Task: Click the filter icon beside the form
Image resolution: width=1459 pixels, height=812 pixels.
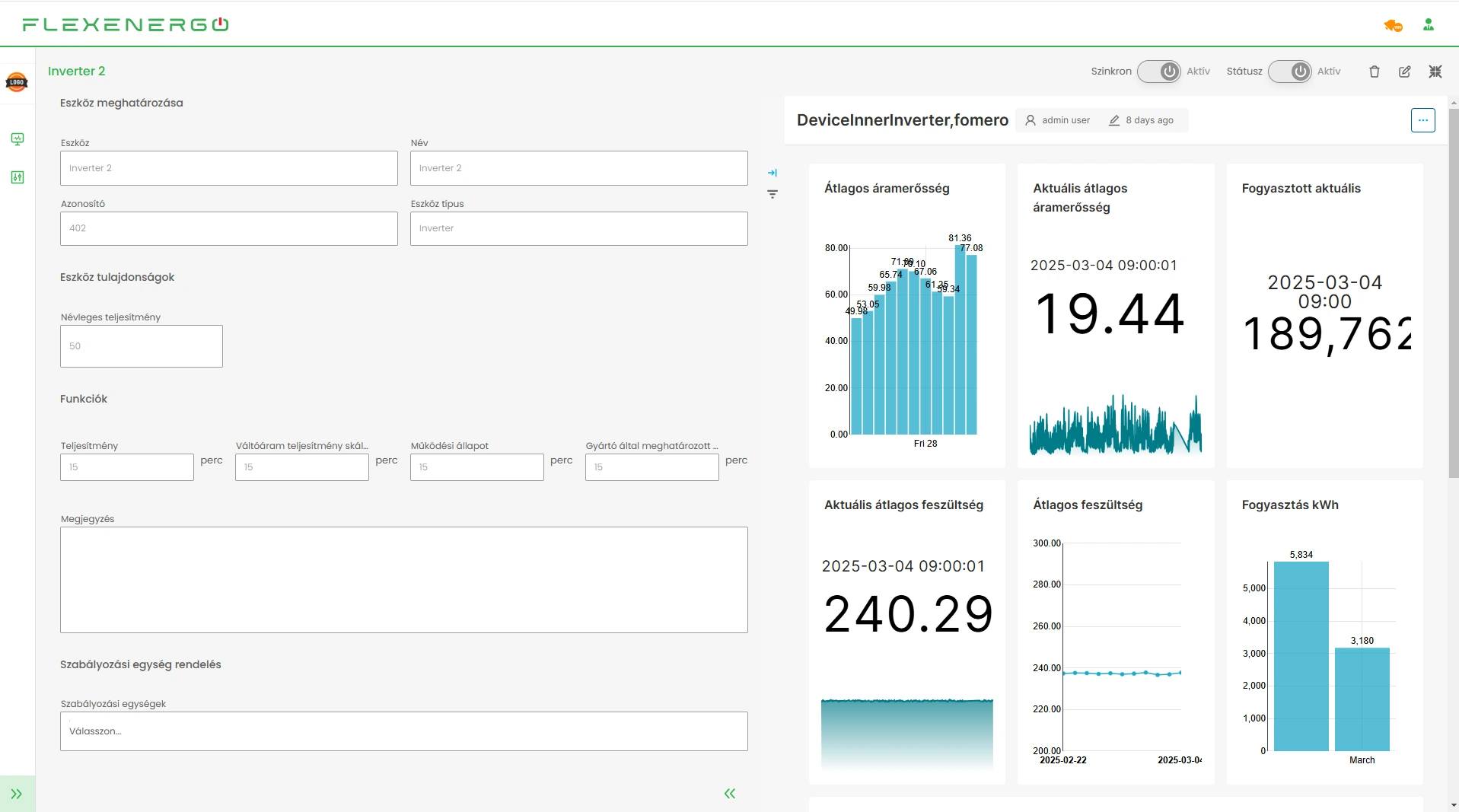Action: [772, 195]
